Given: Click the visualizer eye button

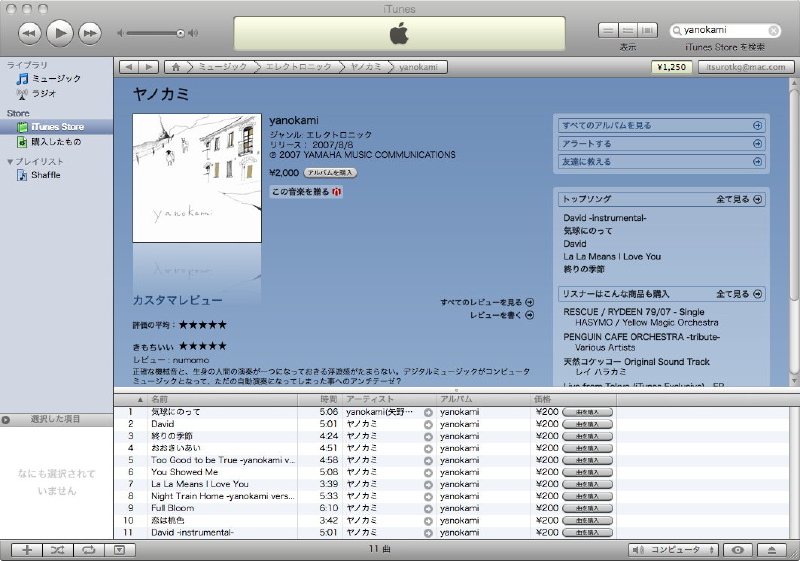Looking at the screenshot, I should [x=737, y=550].
